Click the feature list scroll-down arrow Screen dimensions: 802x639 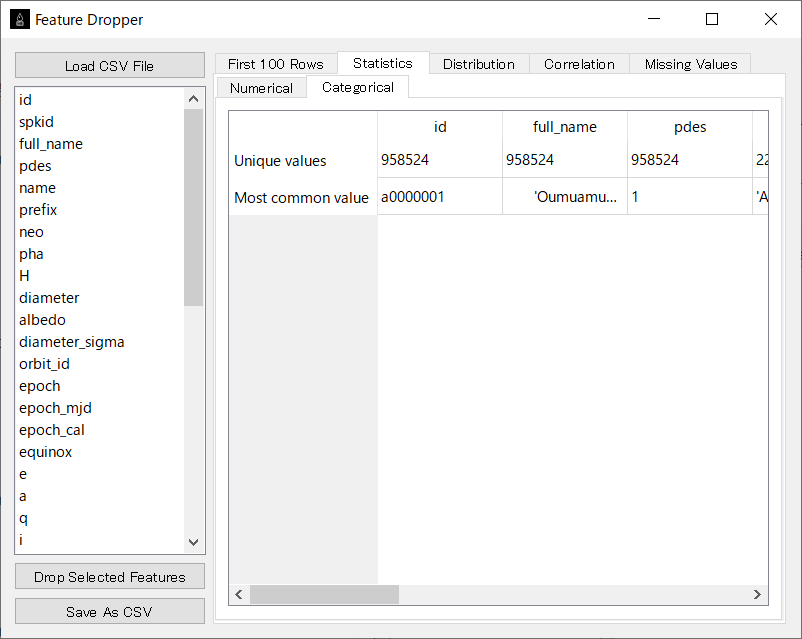pos(193,542)
